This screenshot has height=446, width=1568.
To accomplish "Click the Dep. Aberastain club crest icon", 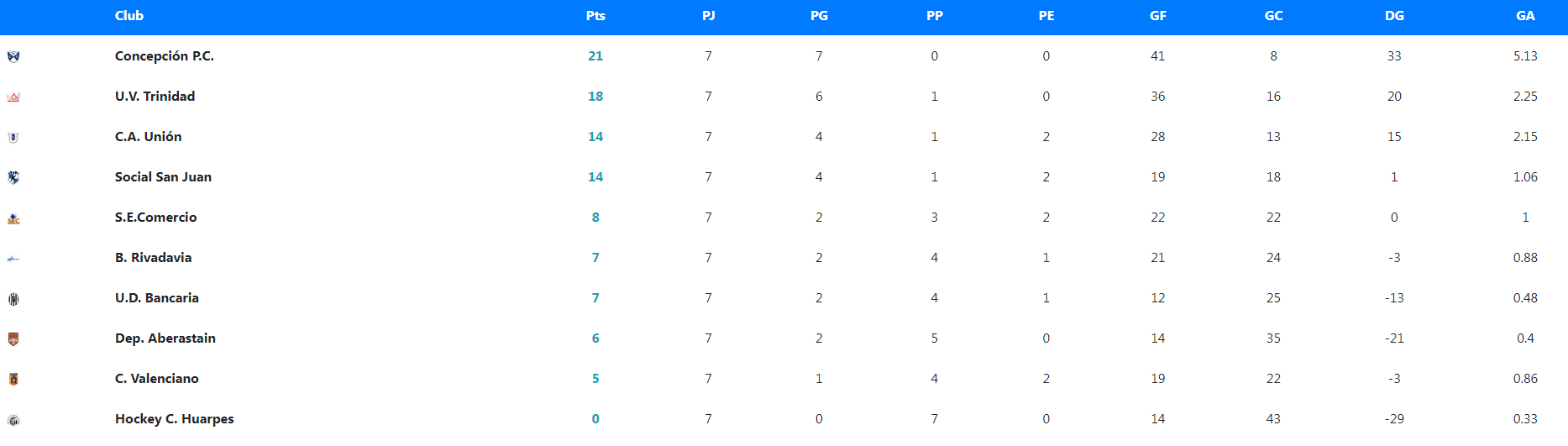I will click(x=13, y=339).
